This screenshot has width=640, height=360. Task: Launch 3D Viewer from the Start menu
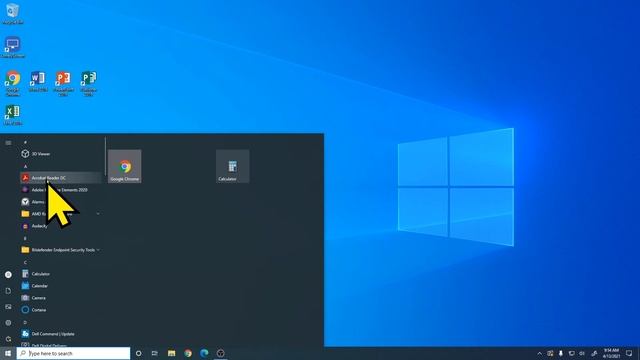pyautogui.click(x=61, y=154)
